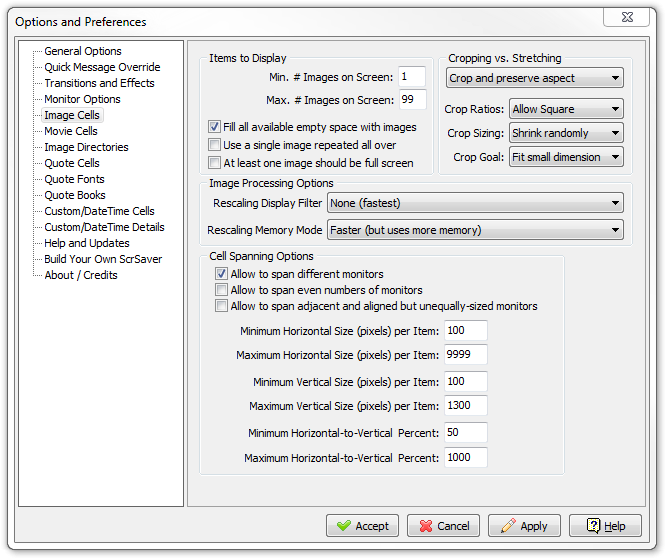The image size is (666, 559).
Task: Expand the Rescaling Memory Mode combo box
Action: point(475,230)
